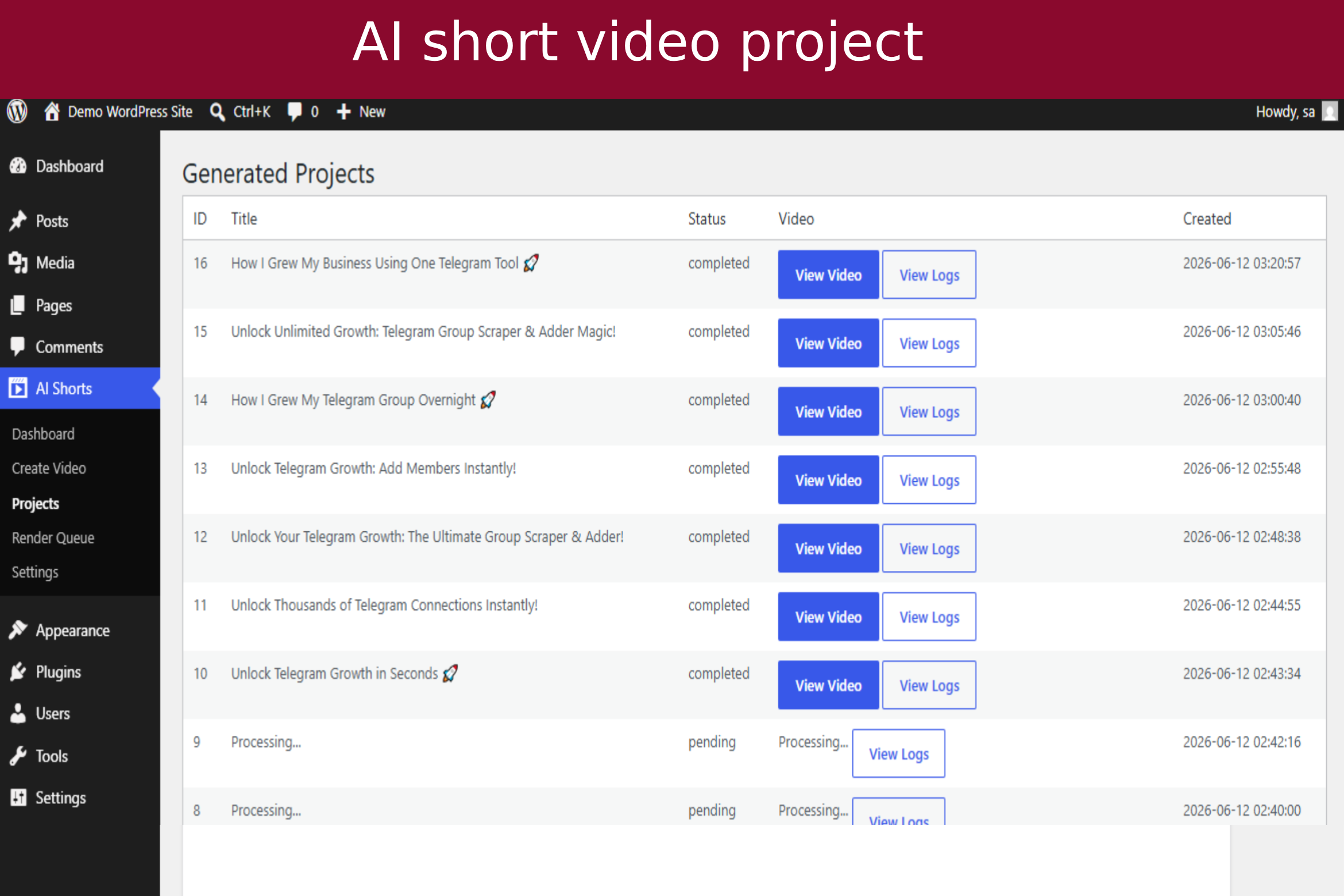Click the Appearance paintbrush icon

pyautogui.click(x=18, y=629)
